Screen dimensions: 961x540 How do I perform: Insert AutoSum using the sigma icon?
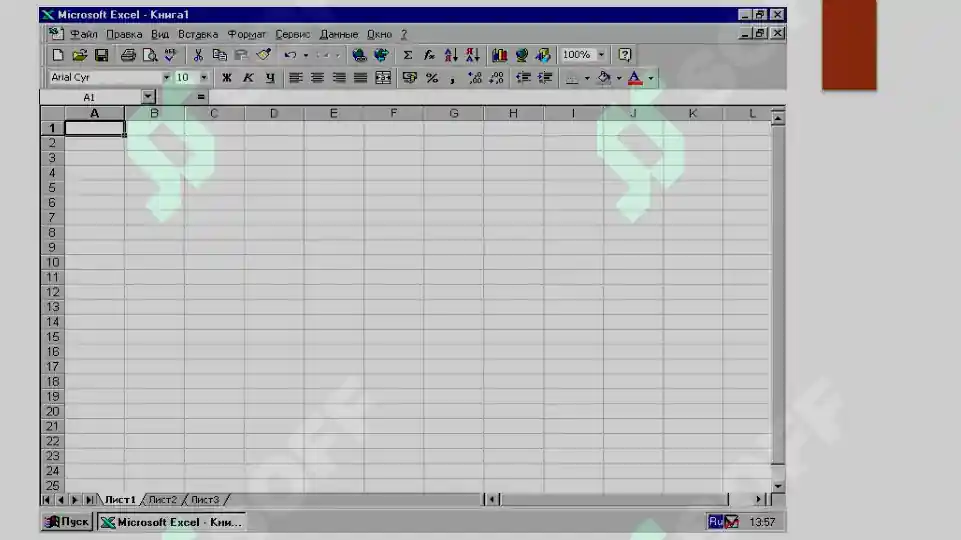tap(408, 55)
